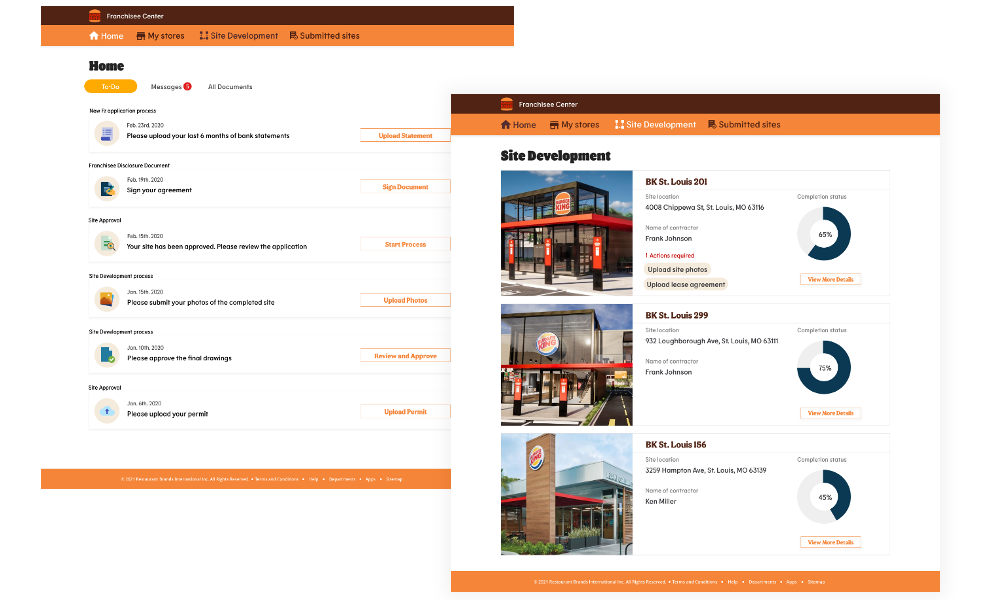Image resolution: width=1000 pixels, height=600 pixels.
Task: Open the BK St. Louis 299 store photo
Action: (x=566, y=365)
